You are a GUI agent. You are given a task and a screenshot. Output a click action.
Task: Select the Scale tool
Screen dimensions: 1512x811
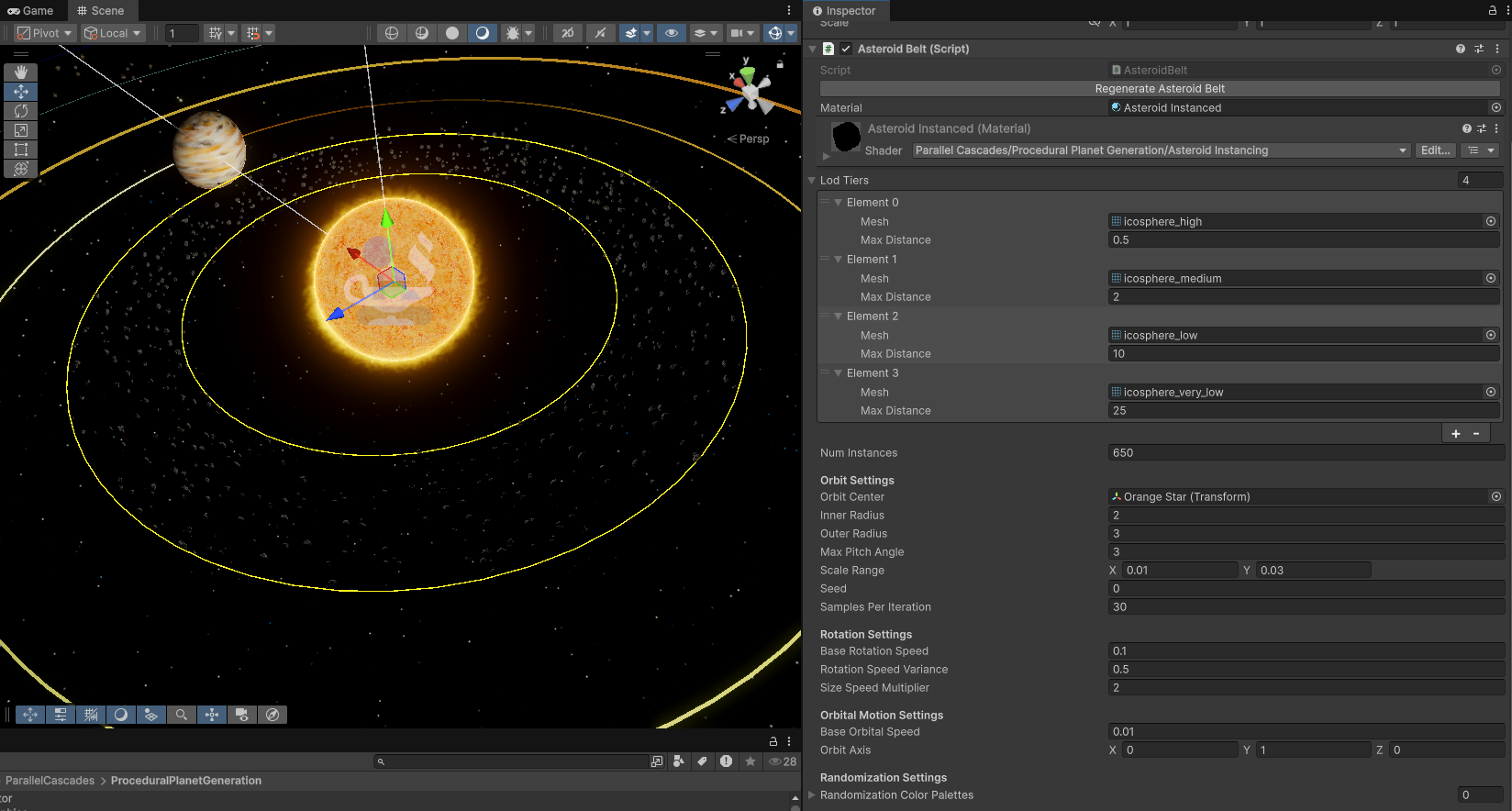click(21, 129)
